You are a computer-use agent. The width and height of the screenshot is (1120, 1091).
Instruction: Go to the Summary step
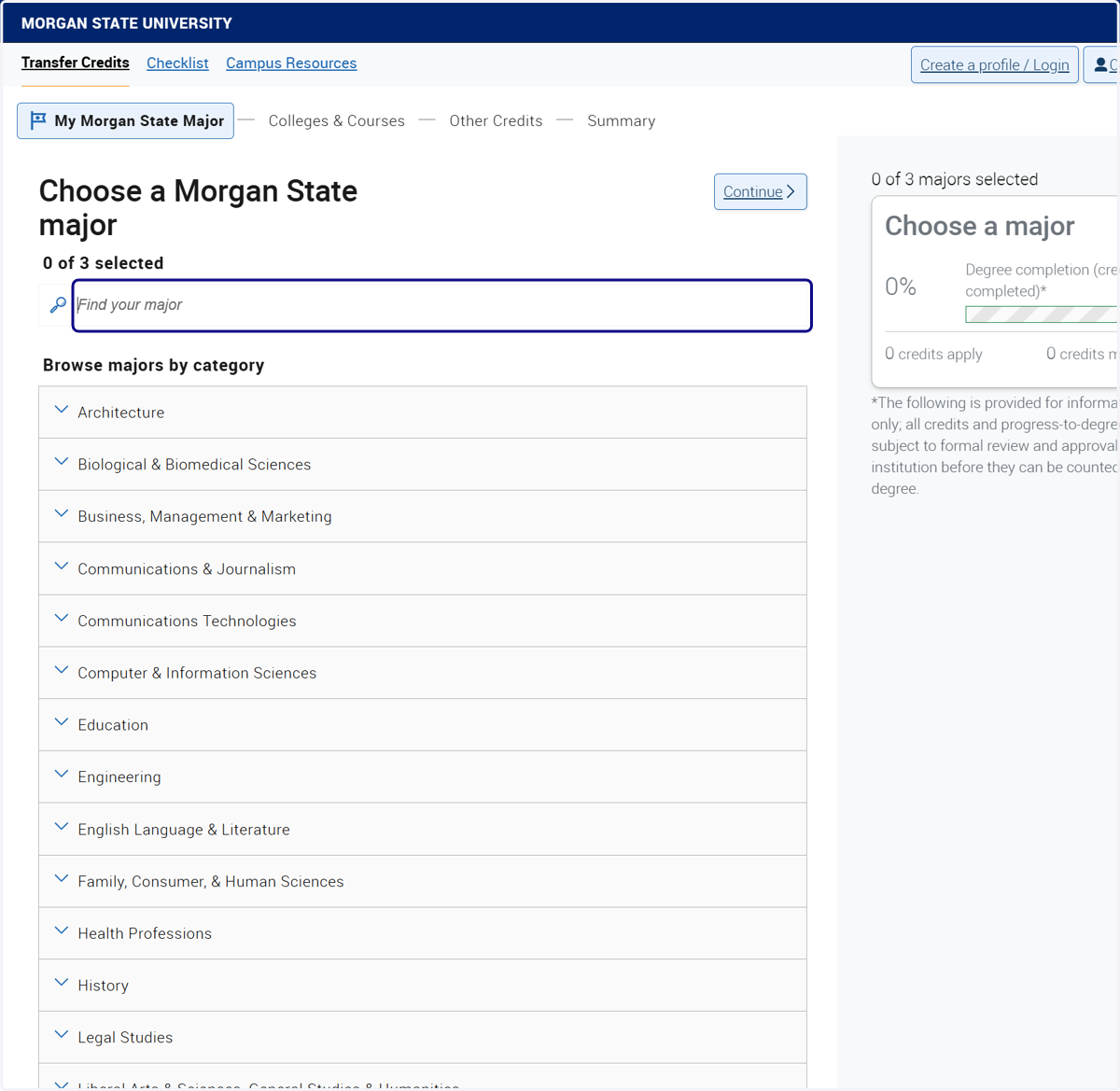pyautogui.click(x=622, y=120)
